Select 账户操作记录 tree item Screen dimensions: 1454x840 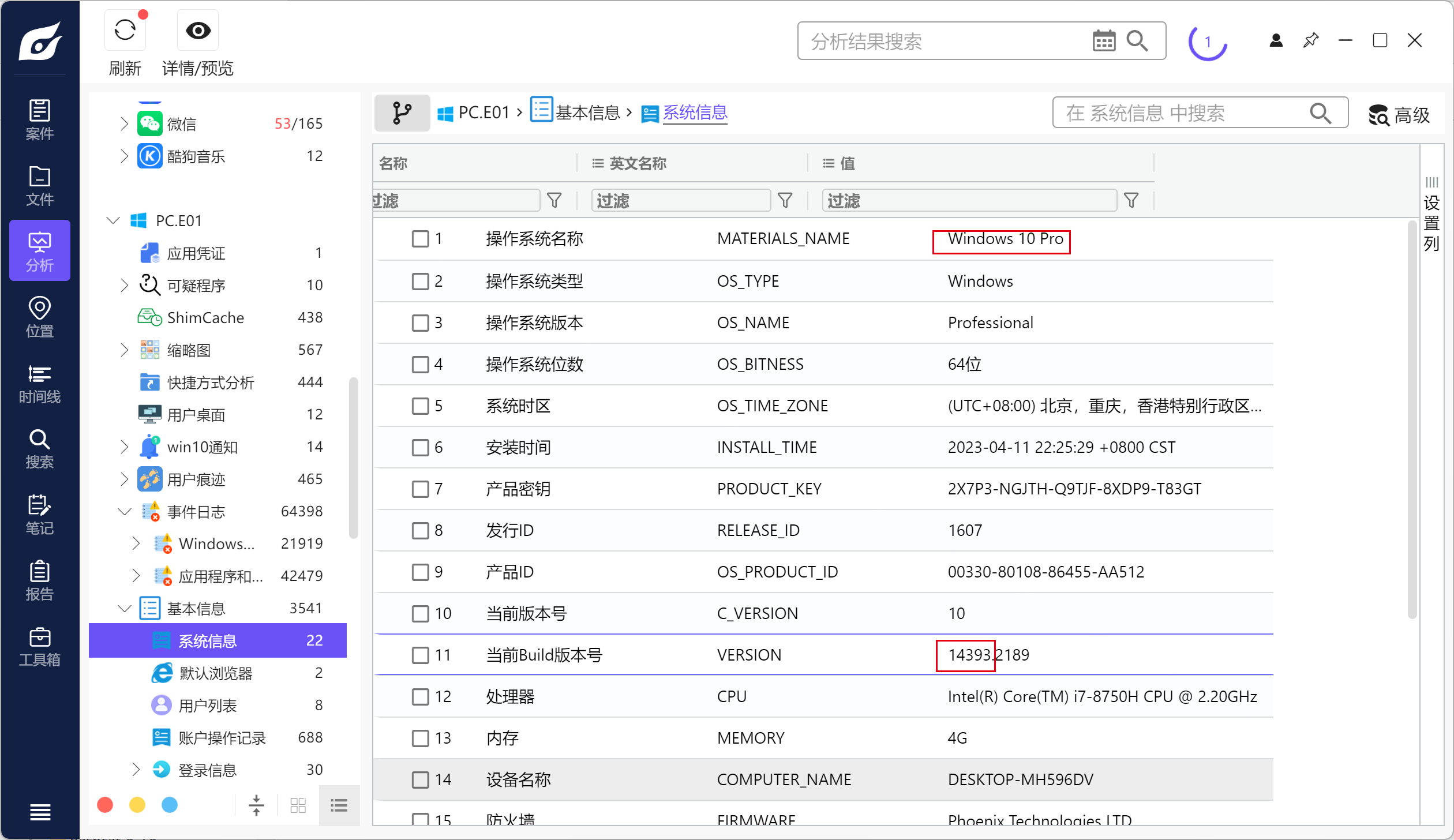(x=218, y=737)
